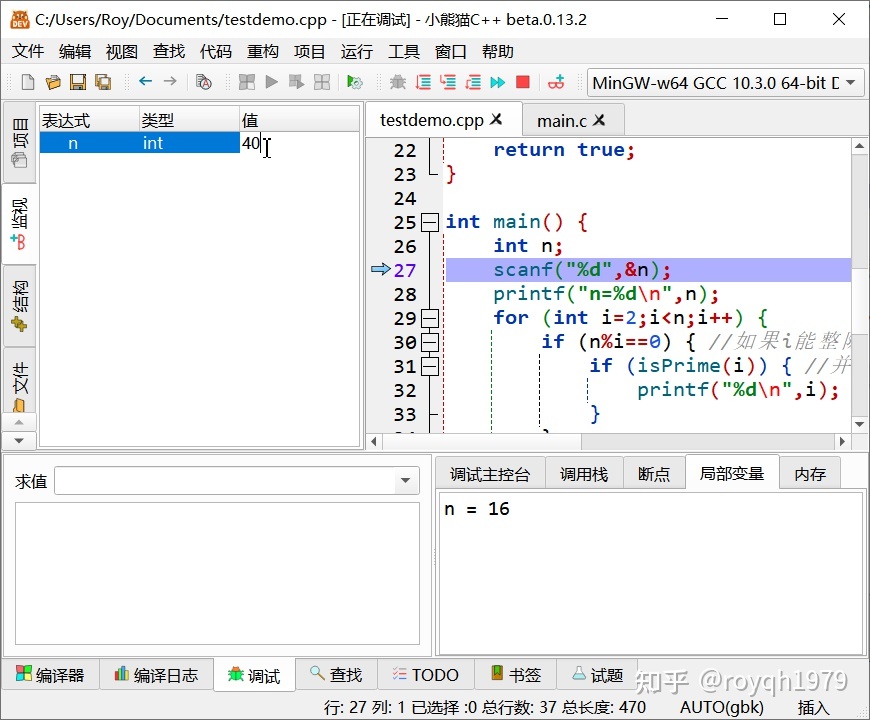Viewport: 870px width, 720px height.
Task: Open the 项目 menu
Action: tap(310, 52)
